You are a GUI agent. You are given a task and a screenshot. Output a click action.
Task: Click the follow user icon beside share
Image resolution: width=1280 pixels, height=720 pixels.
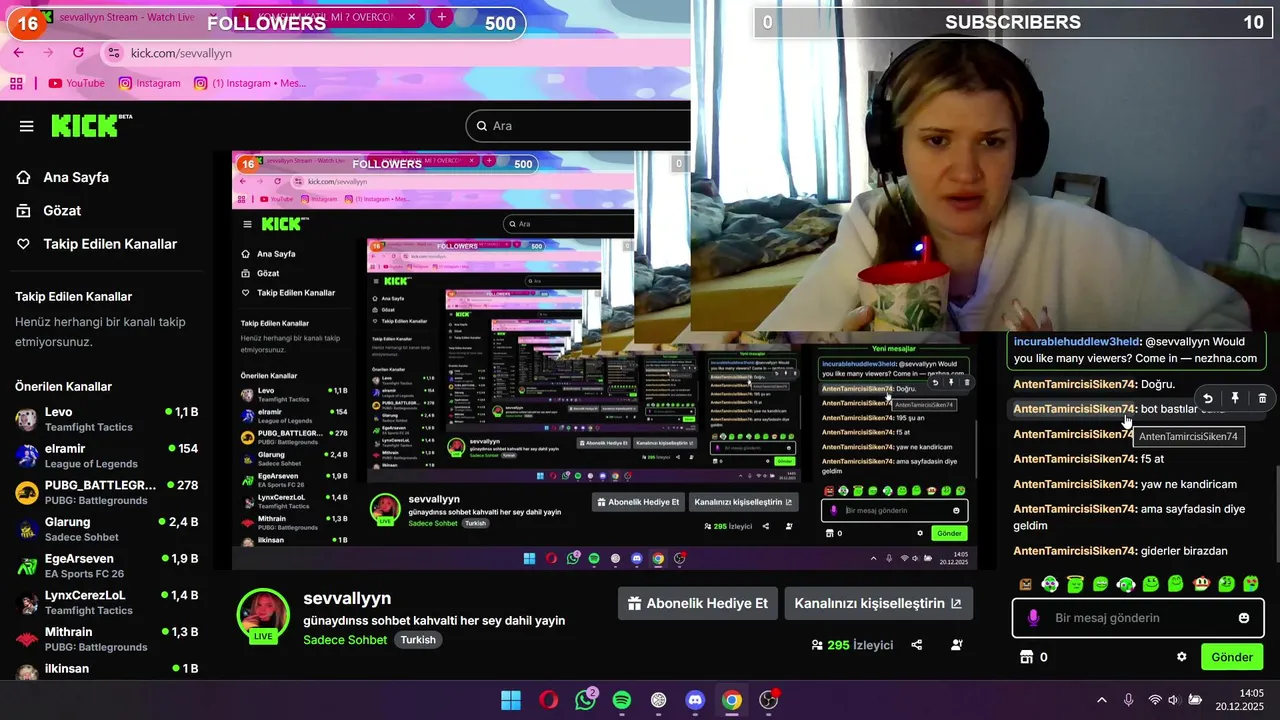pos(957,645)
